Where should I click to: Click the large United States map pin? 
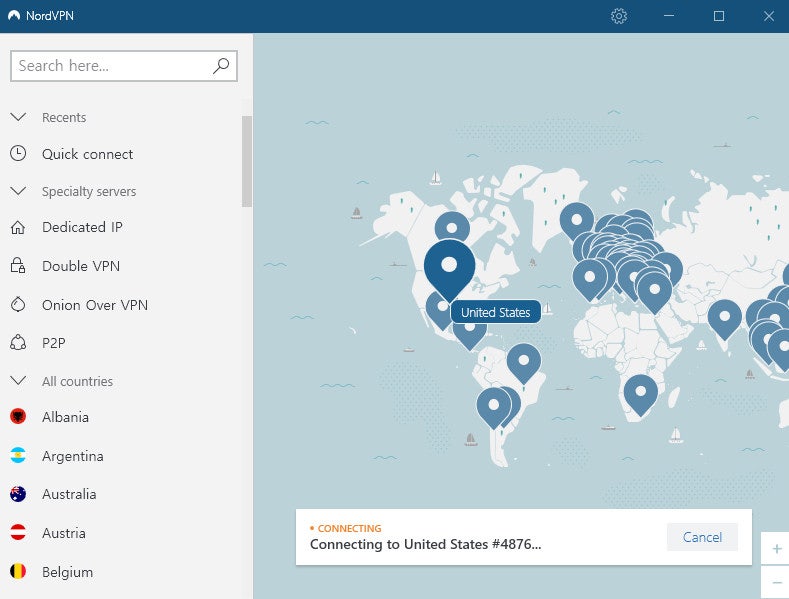449,265
